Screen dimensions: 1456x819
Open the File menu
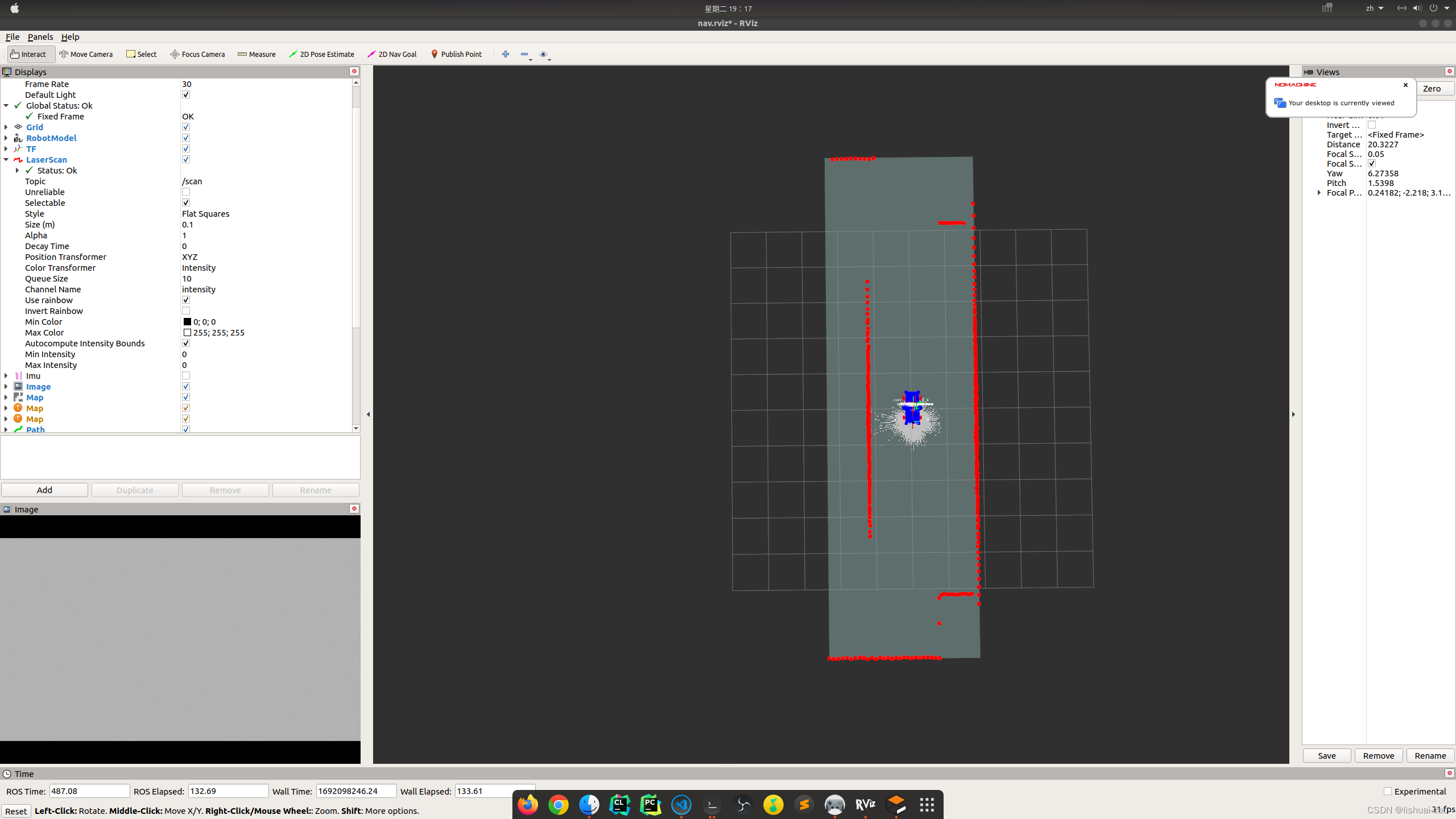pos(12,37)
